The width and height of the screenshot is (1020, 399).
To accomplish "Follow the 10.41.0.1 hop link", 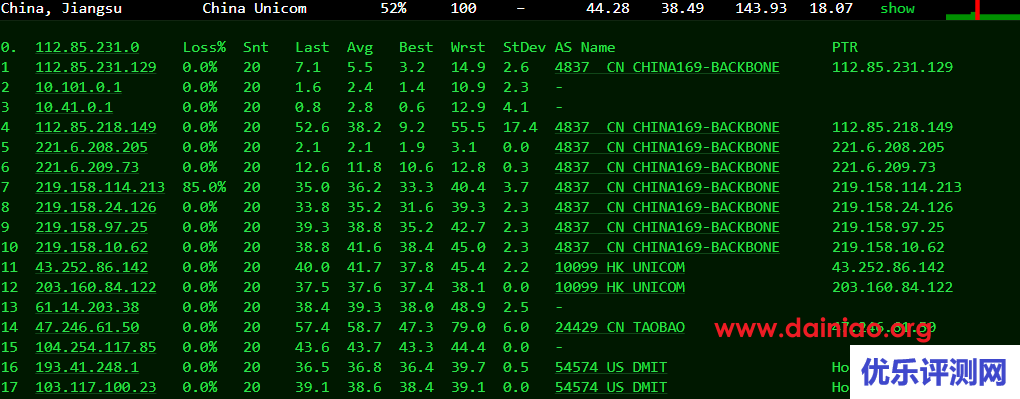I will pyautogui.click(x=74, y=107).
